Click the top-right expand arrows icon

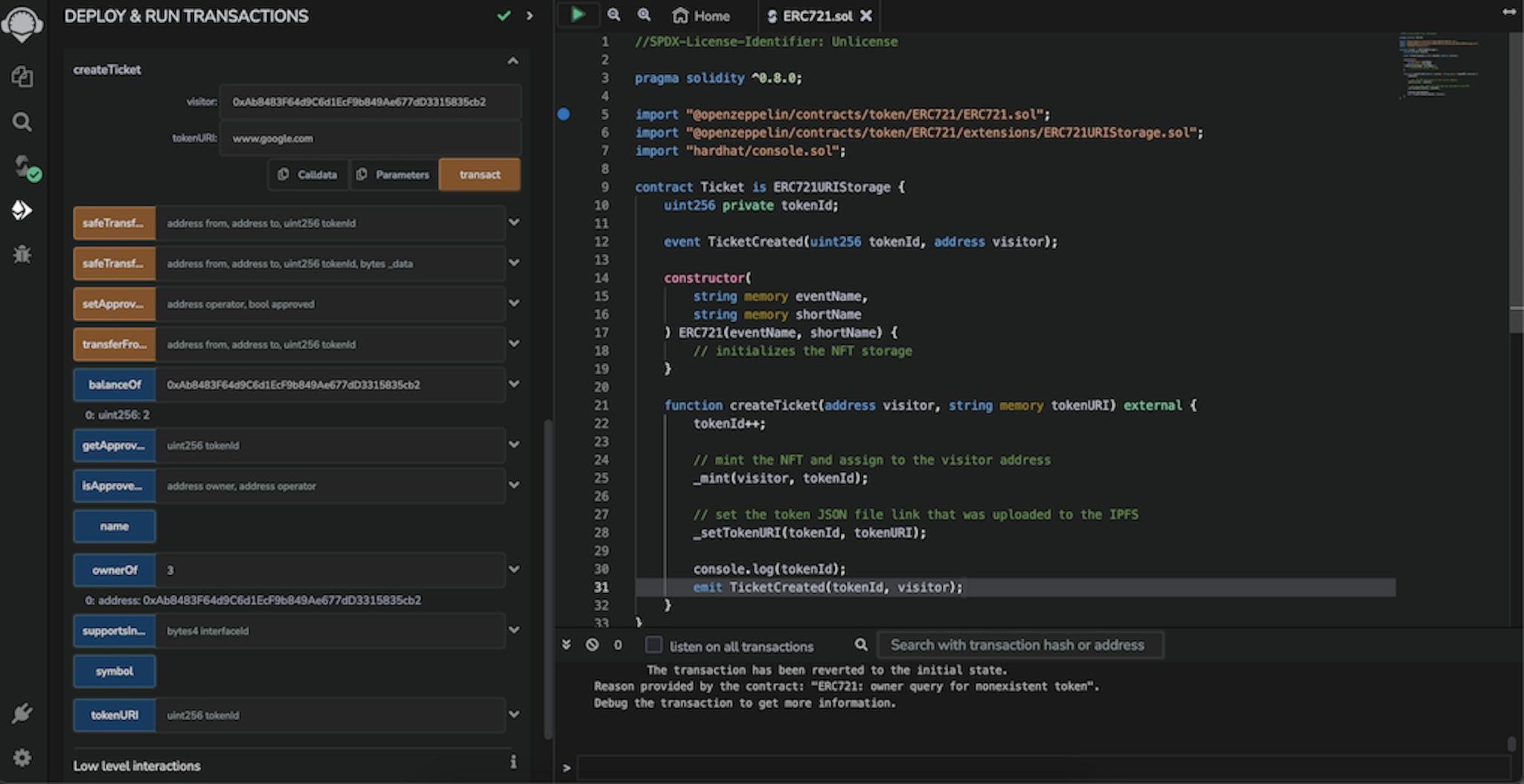[1509, 12]
